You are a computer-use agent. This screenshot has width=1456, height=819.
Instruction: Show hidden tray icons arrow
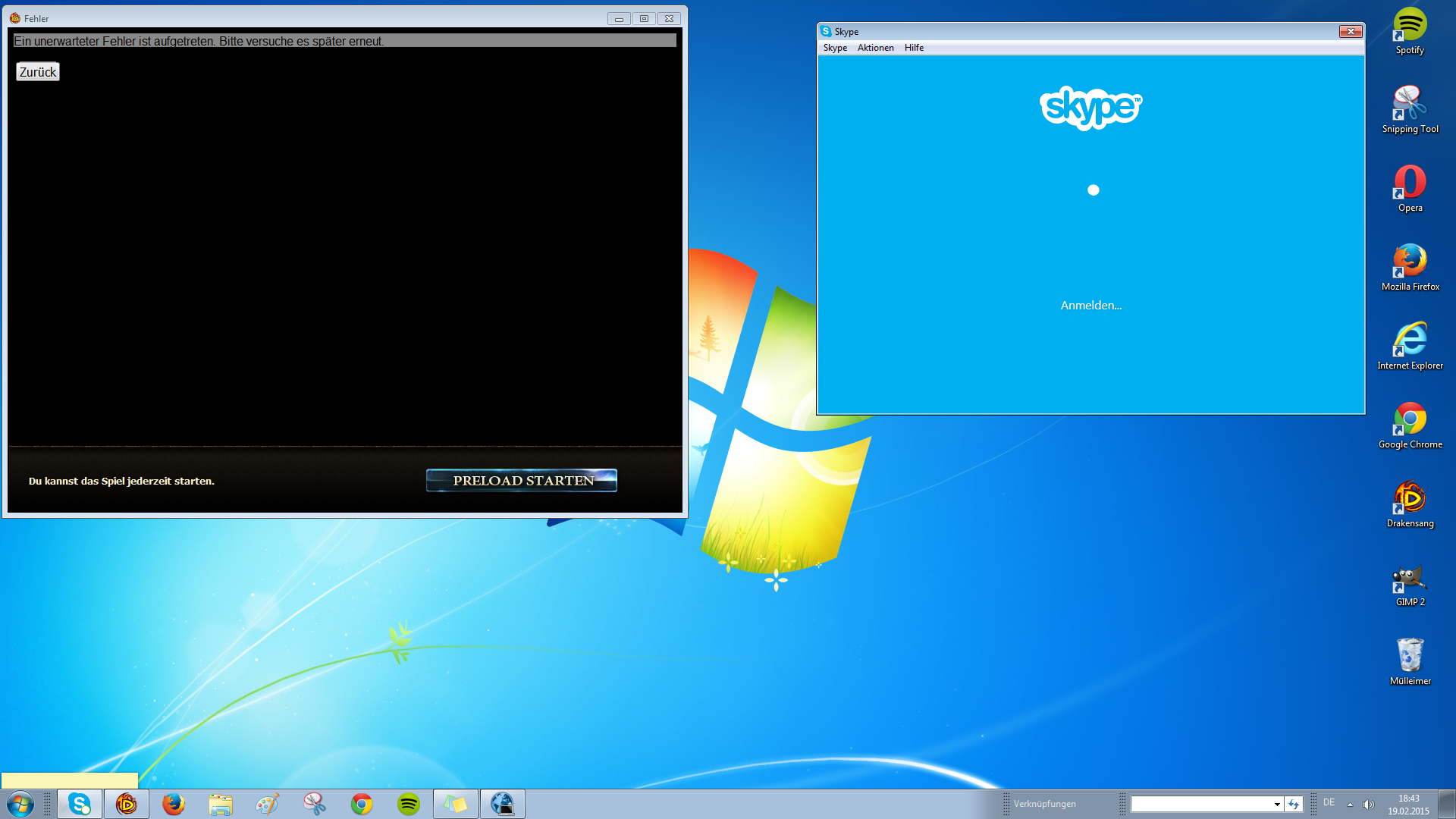[x=1350, y=805]
